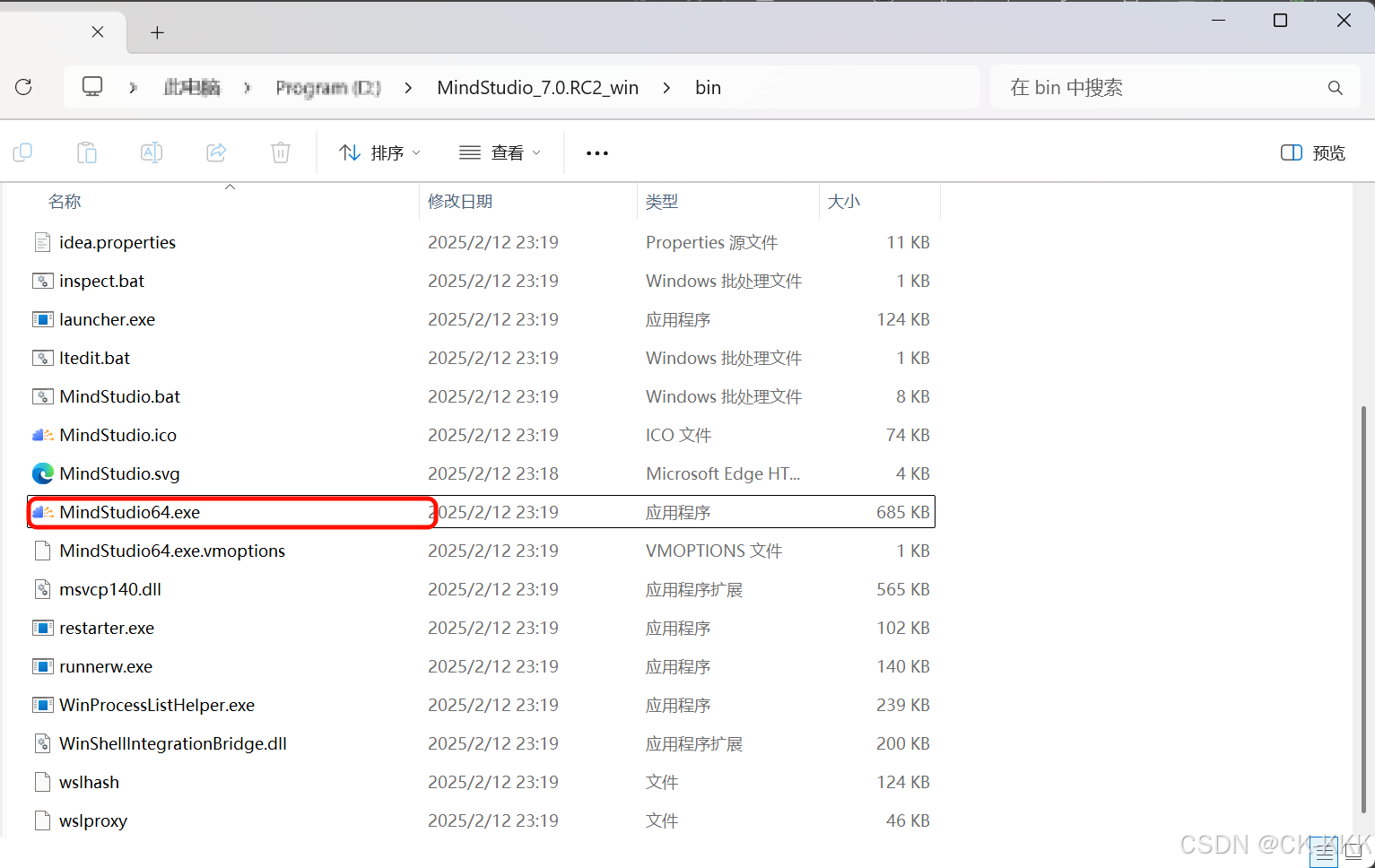This screenshot has height=868, width=1375.
Task: Sort by name column header (名称)
Action: 65,202
